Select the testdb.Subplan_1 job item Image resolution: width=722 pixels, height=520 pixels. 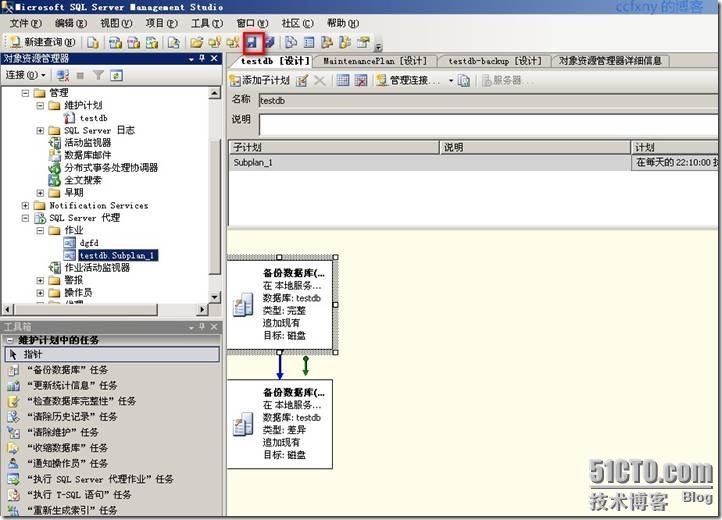[x=118, y=255]
